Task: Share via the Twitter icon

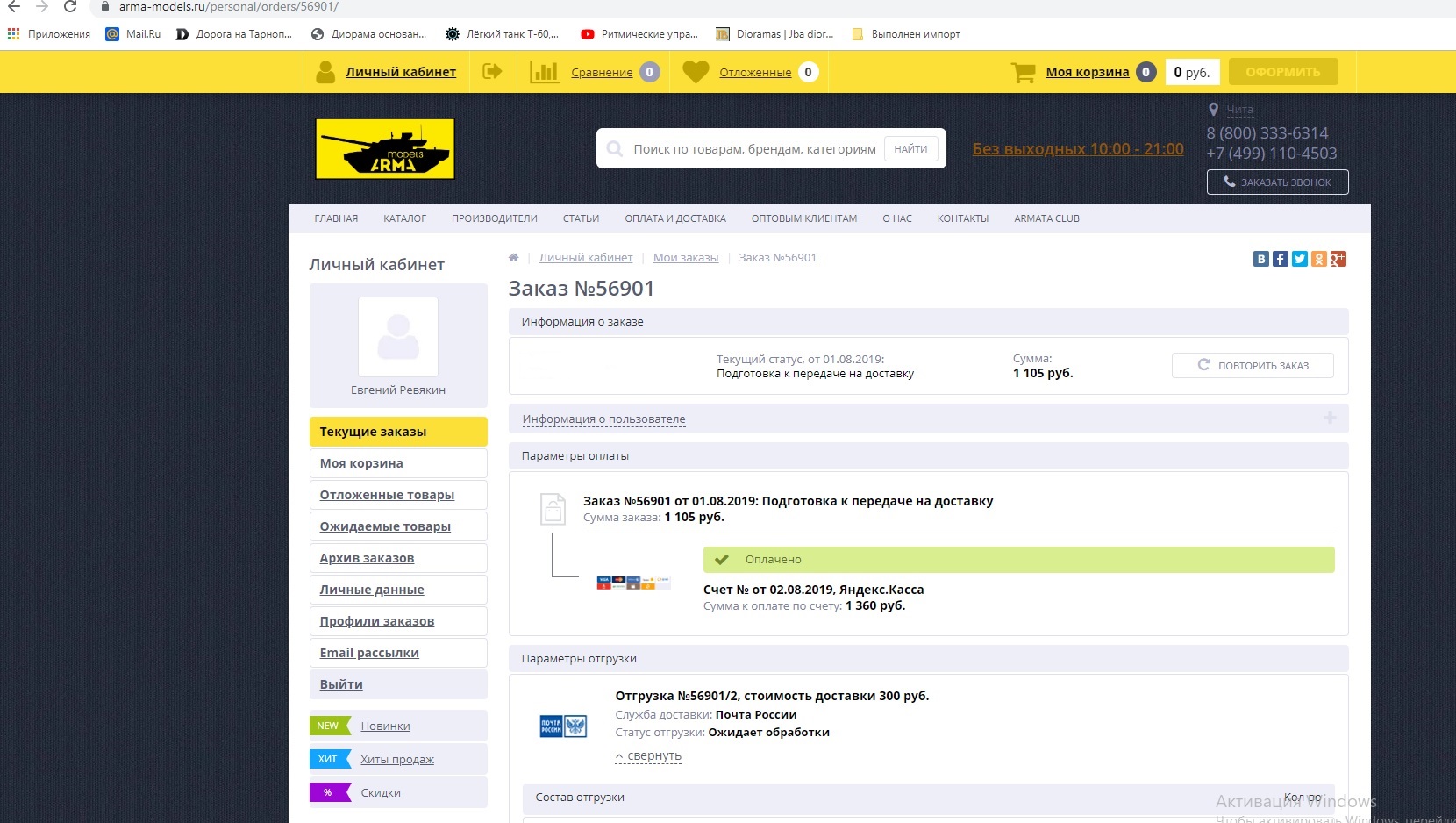Action: (1300, 259)
